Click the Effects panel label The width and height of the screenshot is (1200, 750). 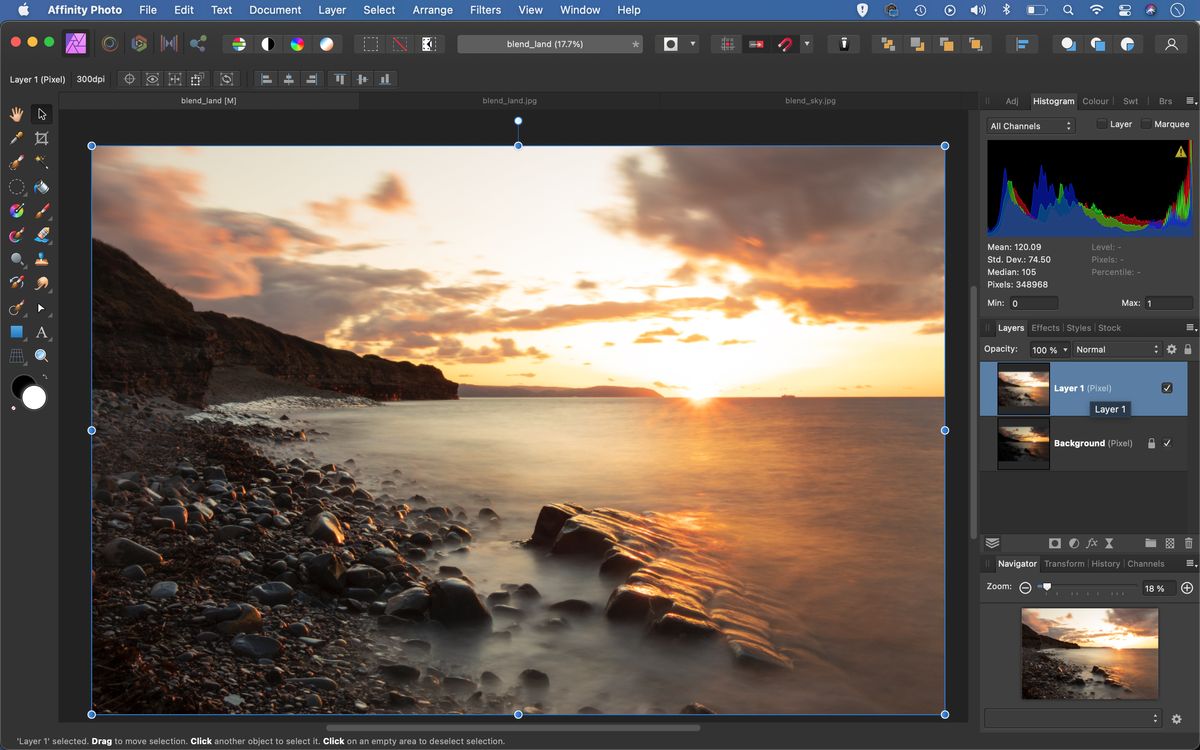1045,327
